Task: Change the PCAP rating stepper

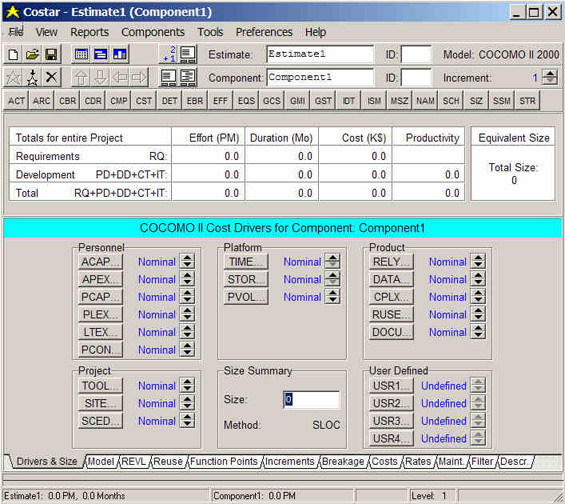Action: click(187, 296)
